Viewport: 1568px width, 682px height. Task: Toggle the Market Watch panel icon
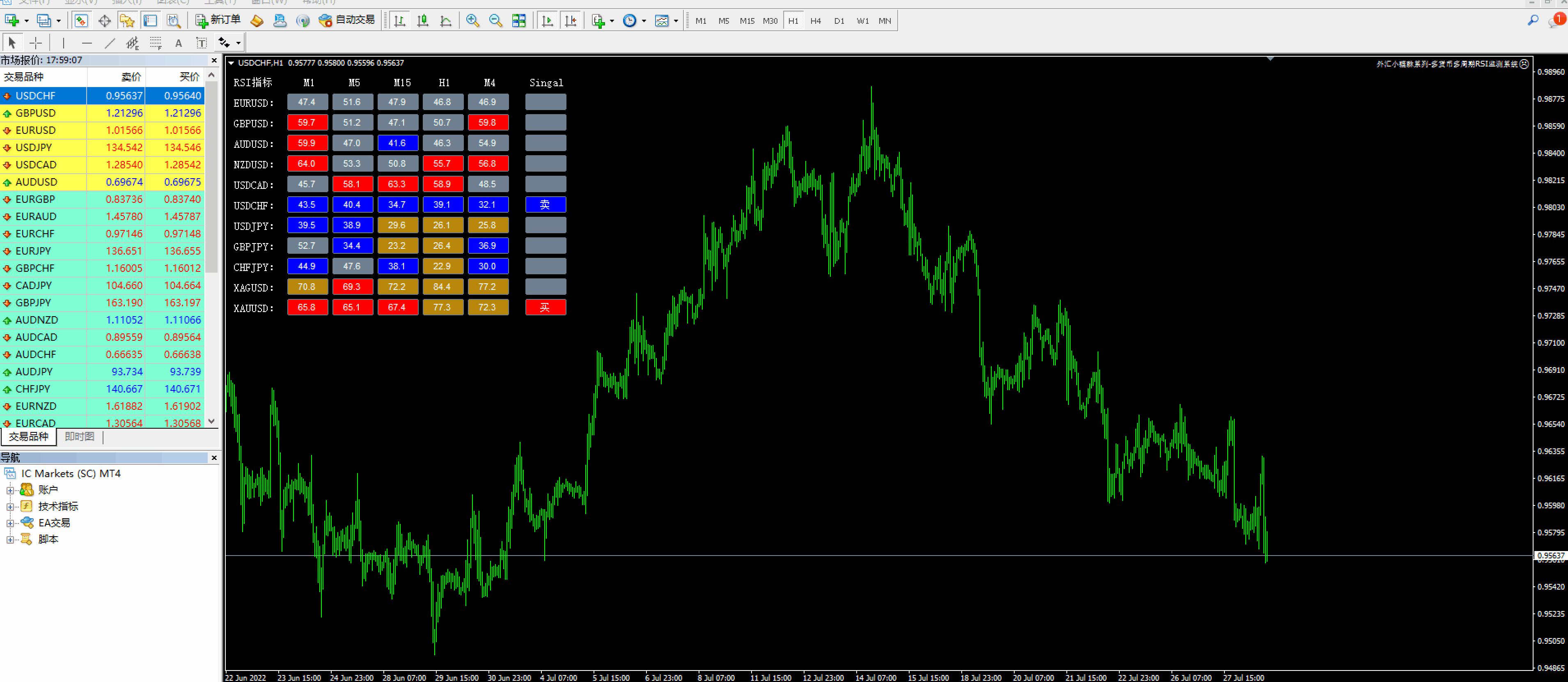tap(81, 21)
